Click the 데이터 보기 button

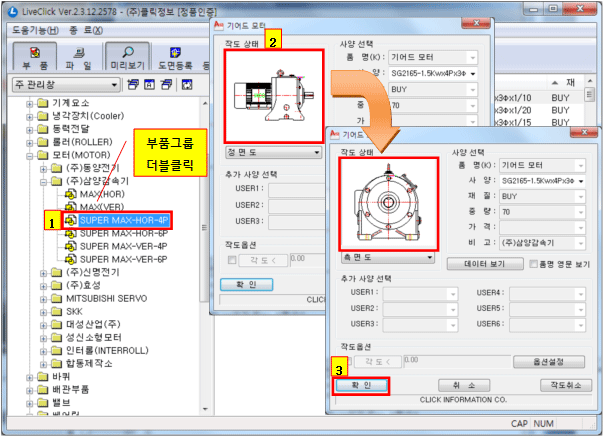point(485,264)
